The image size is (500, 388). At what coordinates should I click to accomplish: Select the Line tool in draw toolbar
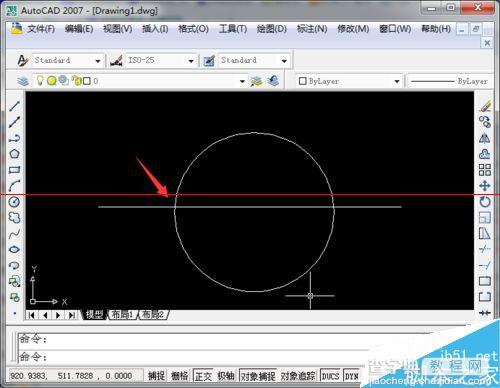pyautogui.click(x=14, y=106)
